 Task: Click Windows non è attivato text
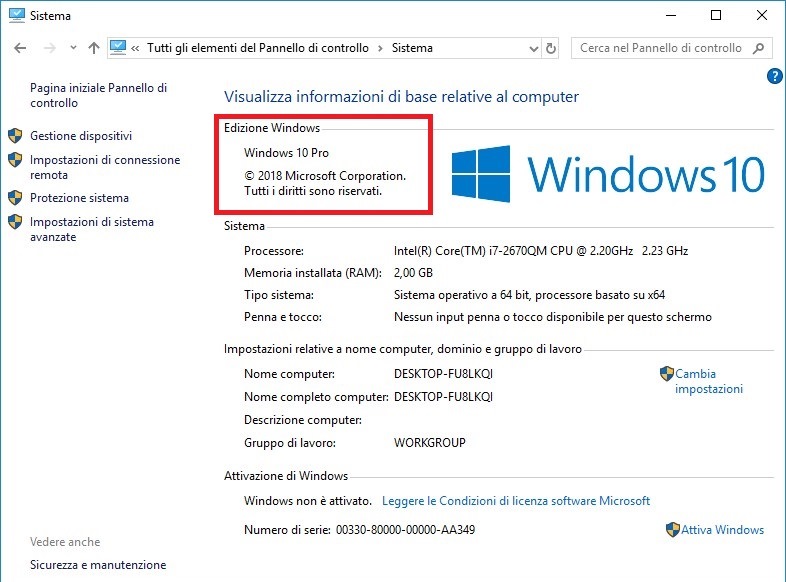pos(308,501)
